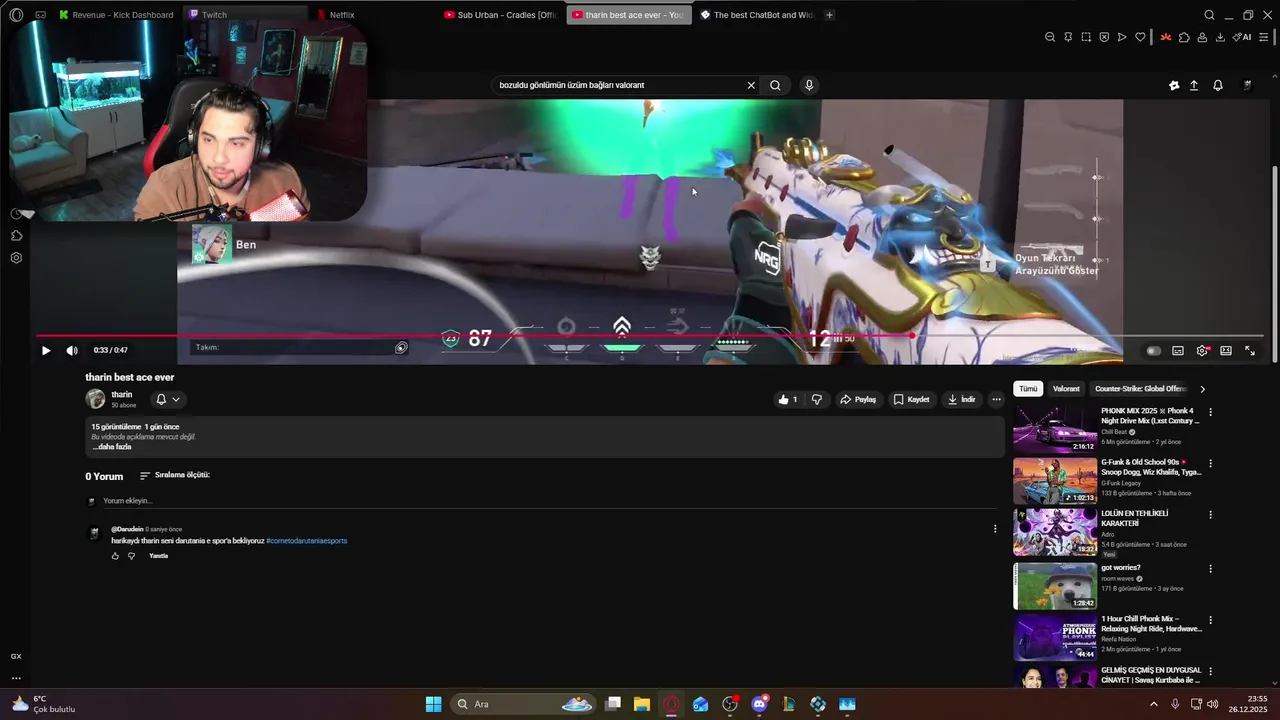Switch to the Twitch browser tab

245,15
